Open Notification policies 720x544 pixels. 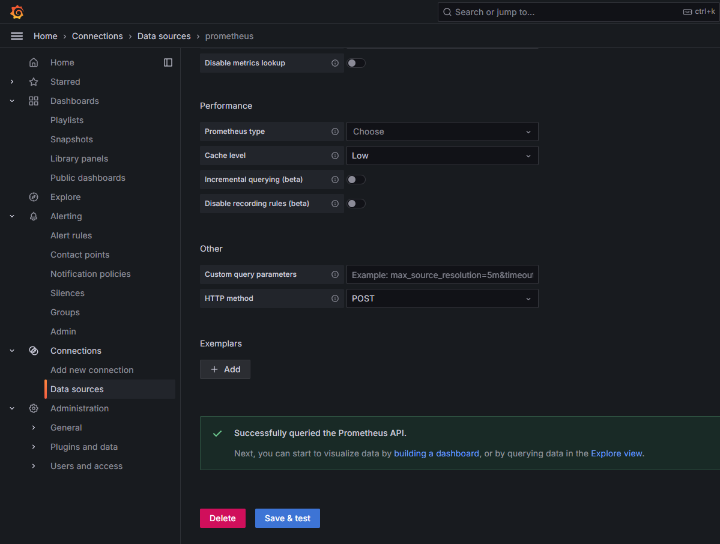[x=90, y=274]
